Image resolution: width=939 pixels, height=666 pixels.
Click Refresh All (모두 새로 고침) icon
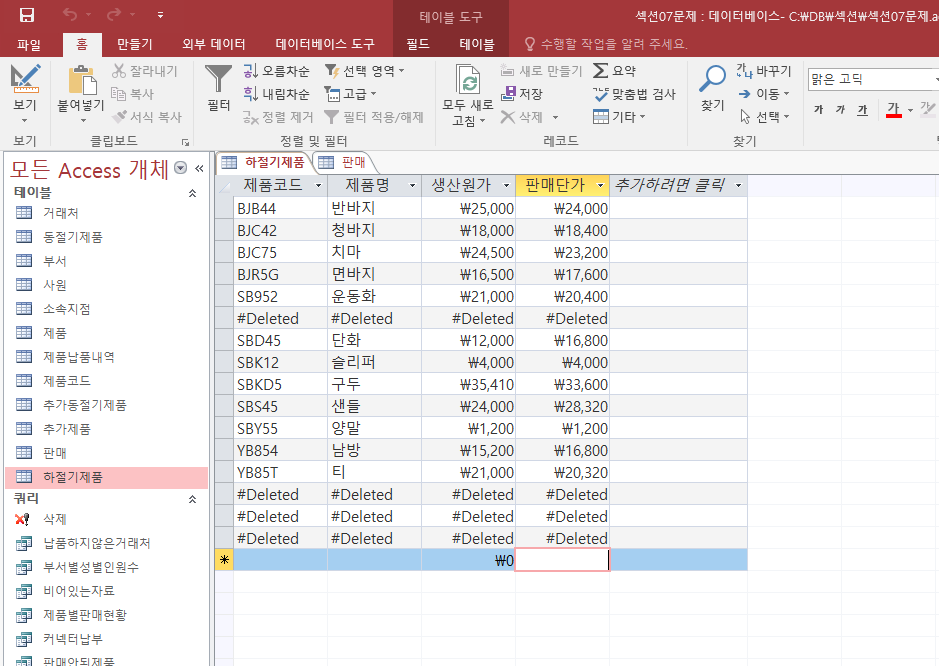[x=467, y=79]
